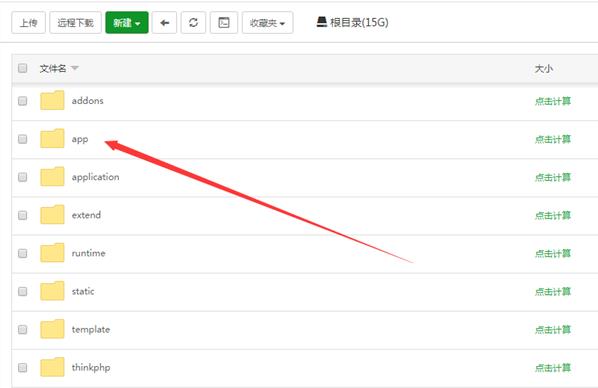
Task: Click the application folder icon
Action: (52, 177)
